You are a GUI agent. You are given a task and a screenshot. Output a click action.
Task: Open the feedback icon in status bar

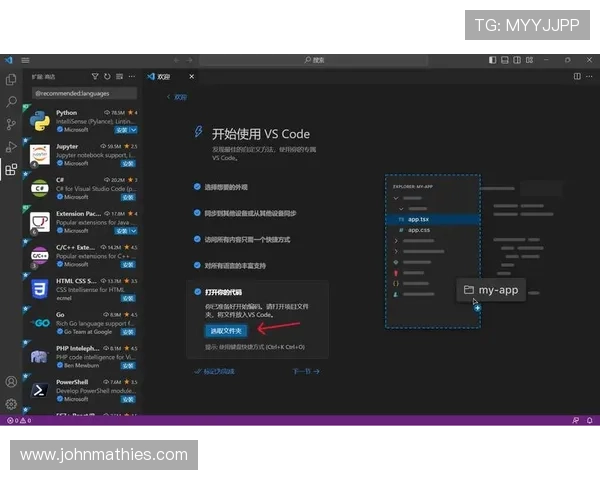[x=576, y=420]
